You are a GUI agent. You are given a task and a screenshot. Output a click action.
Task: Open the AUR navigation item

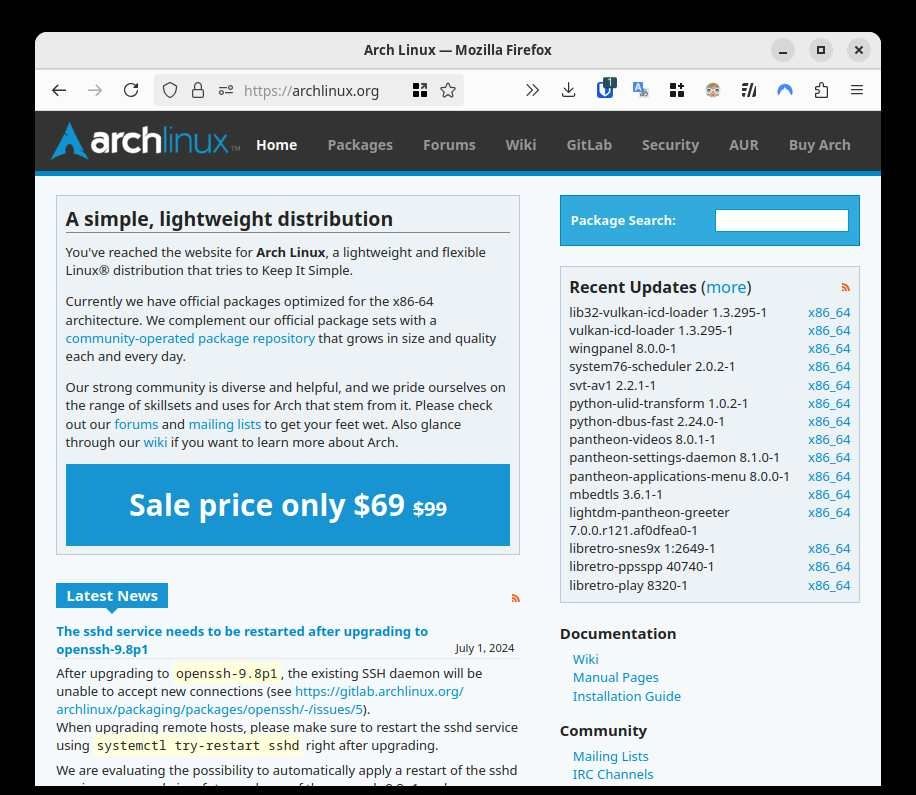(744, 145)
